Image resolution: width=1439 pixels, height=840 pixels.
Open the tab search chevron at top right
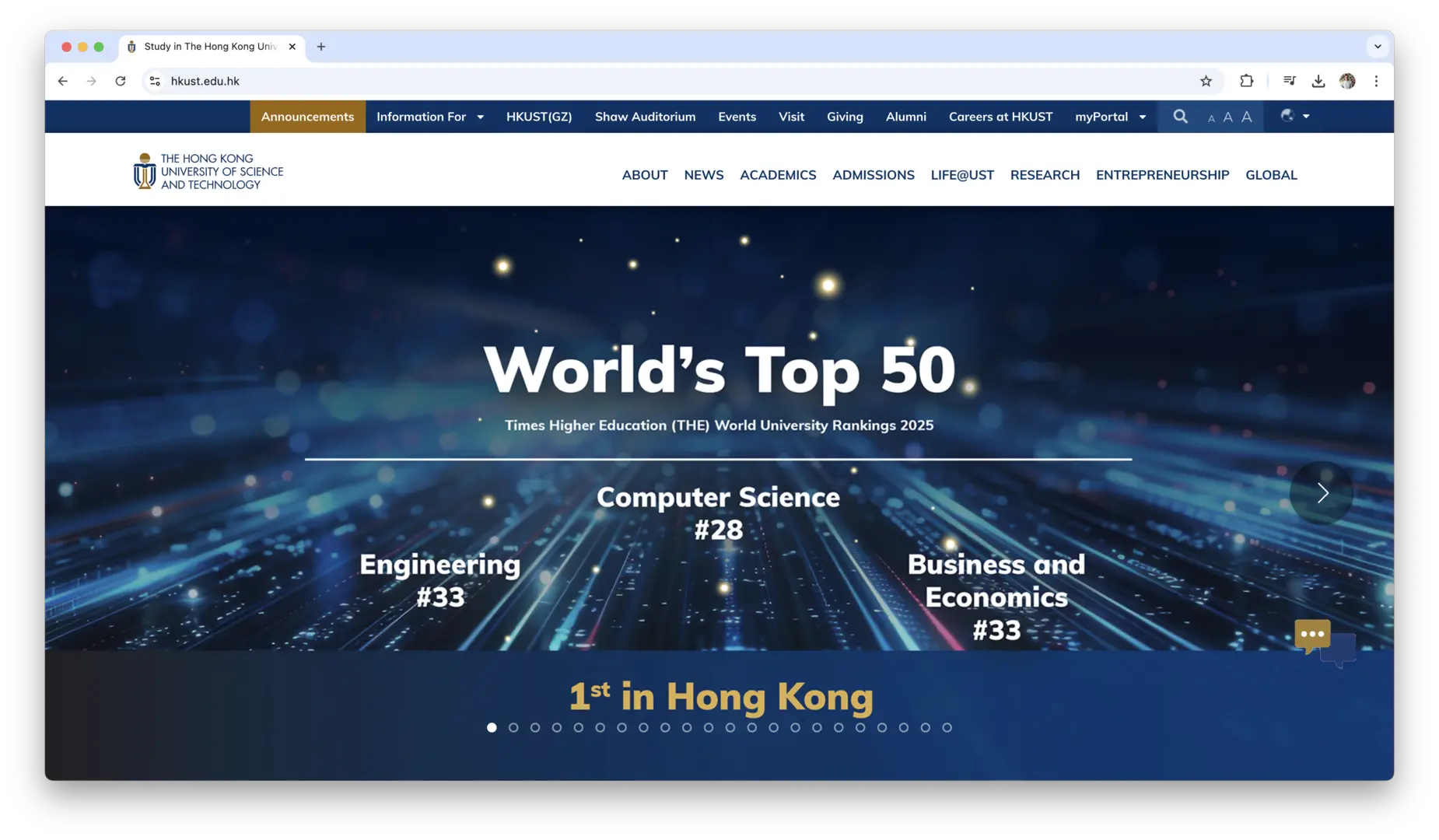pyautogui.click(x=1378, y=47)
